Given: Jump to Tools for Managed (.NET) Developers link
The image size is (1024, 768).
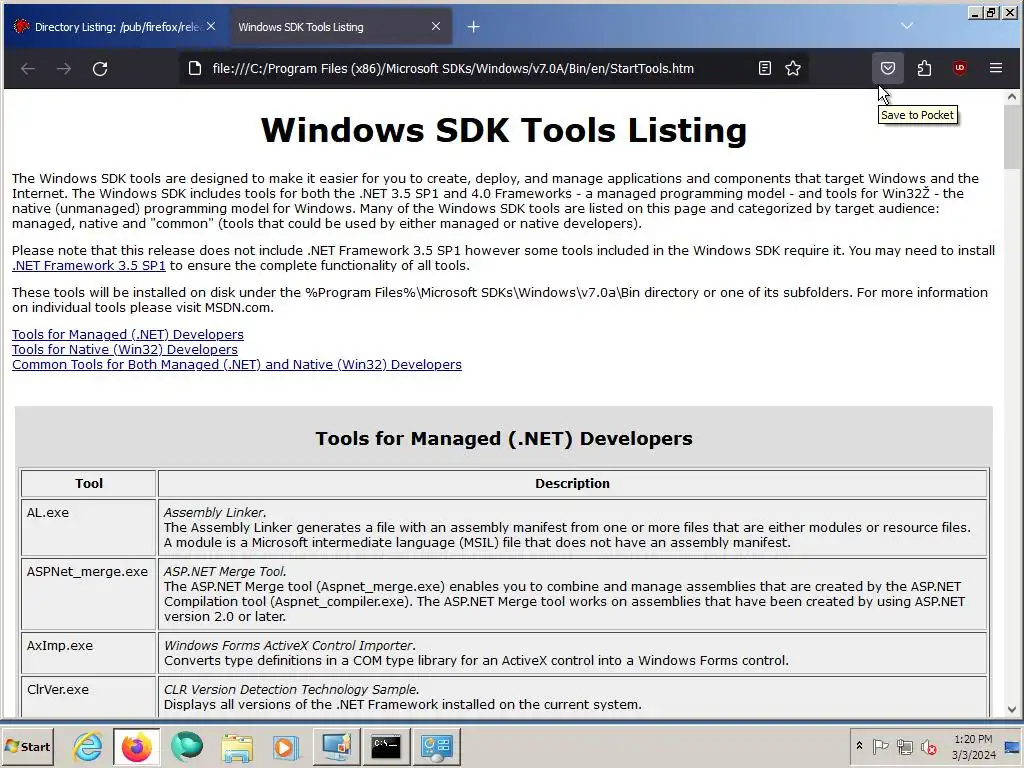Looking at the screenshot, I should click(127, 334).
